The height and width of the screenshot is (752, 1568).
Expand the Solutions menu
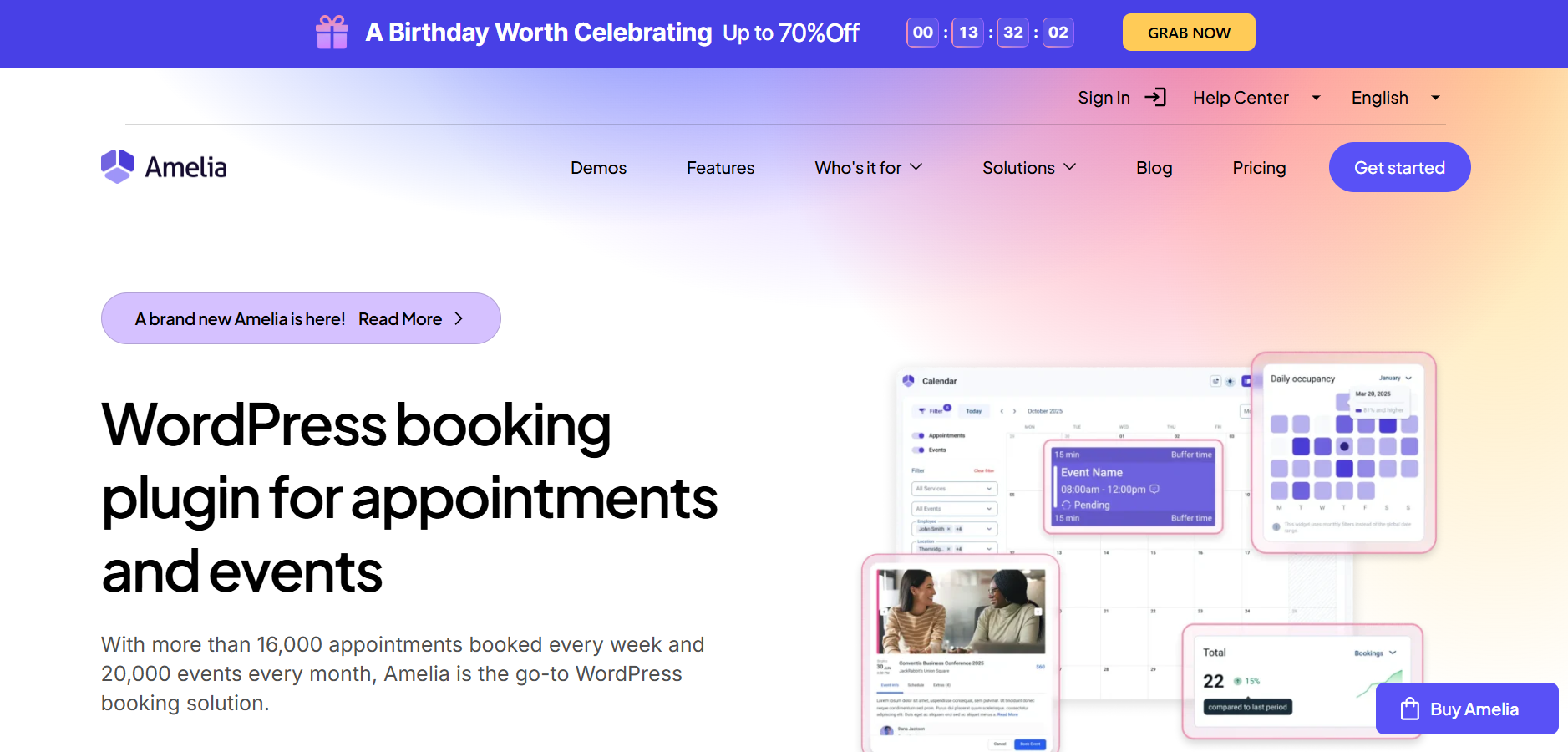click(x=1029, y=168)
